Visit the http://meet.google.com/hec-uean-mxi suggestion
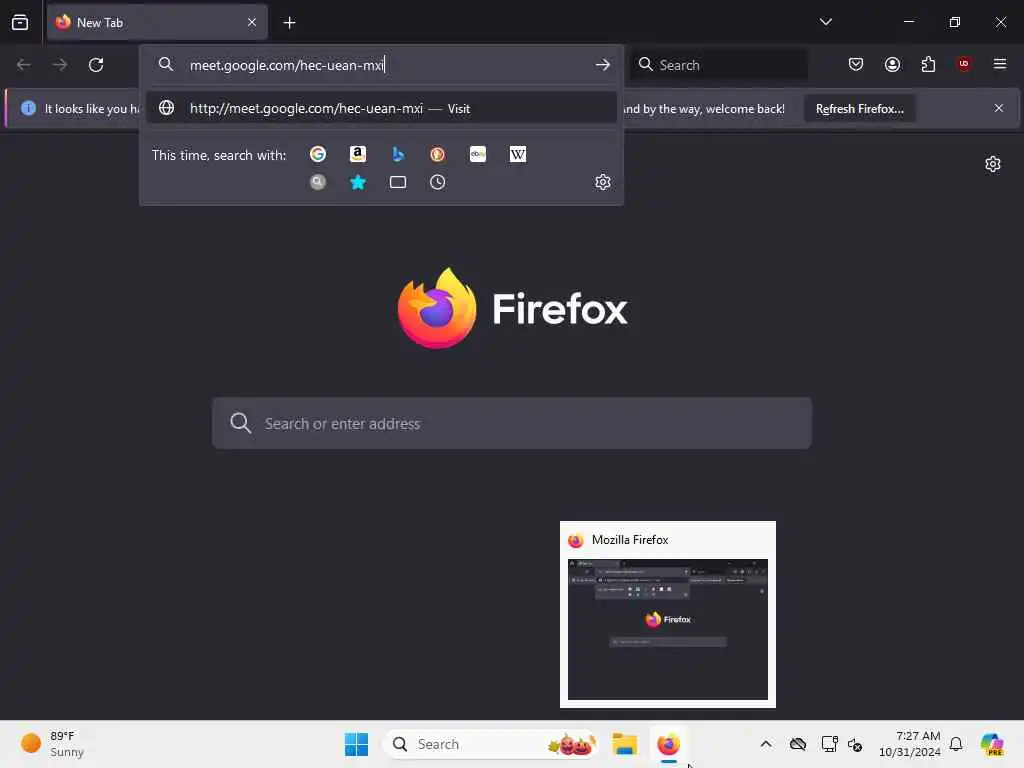This screenshot has width=1024, height=768. pos(381,108)
